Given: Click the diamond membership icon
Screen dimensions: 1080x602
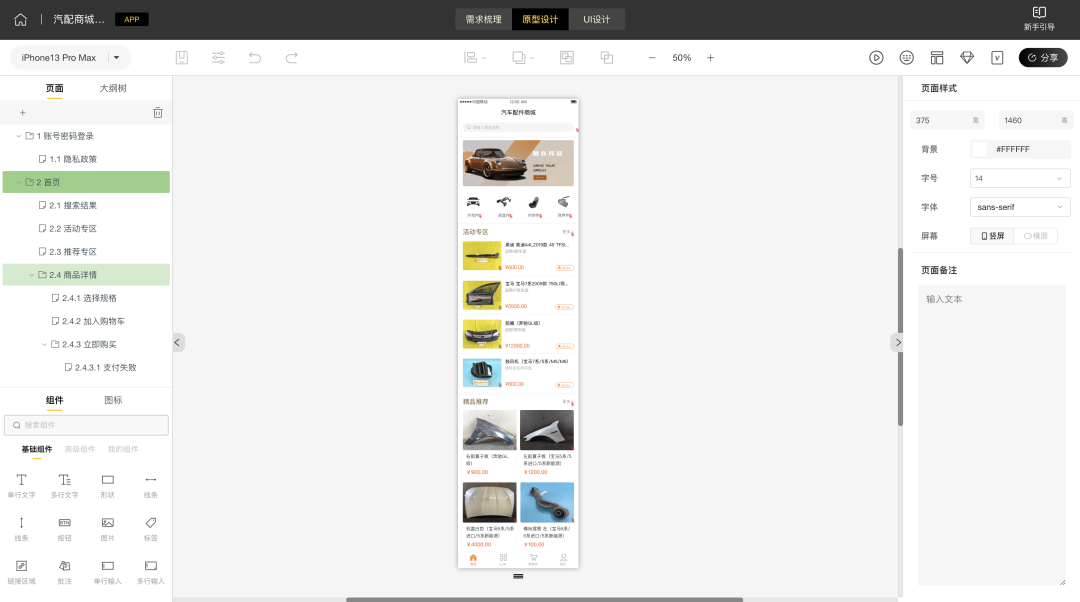Looking at the screenshot, I should coord(967,58).
